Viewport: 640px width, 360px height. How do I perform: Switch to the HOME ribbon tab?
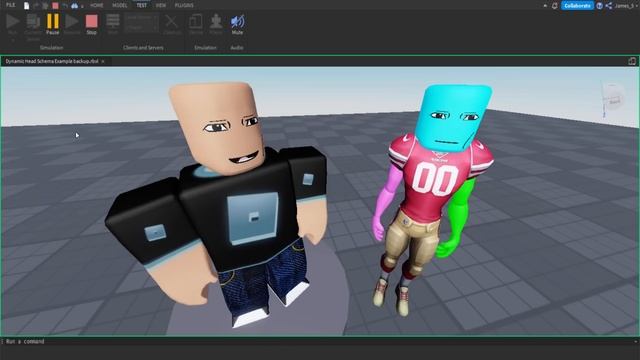97,5
